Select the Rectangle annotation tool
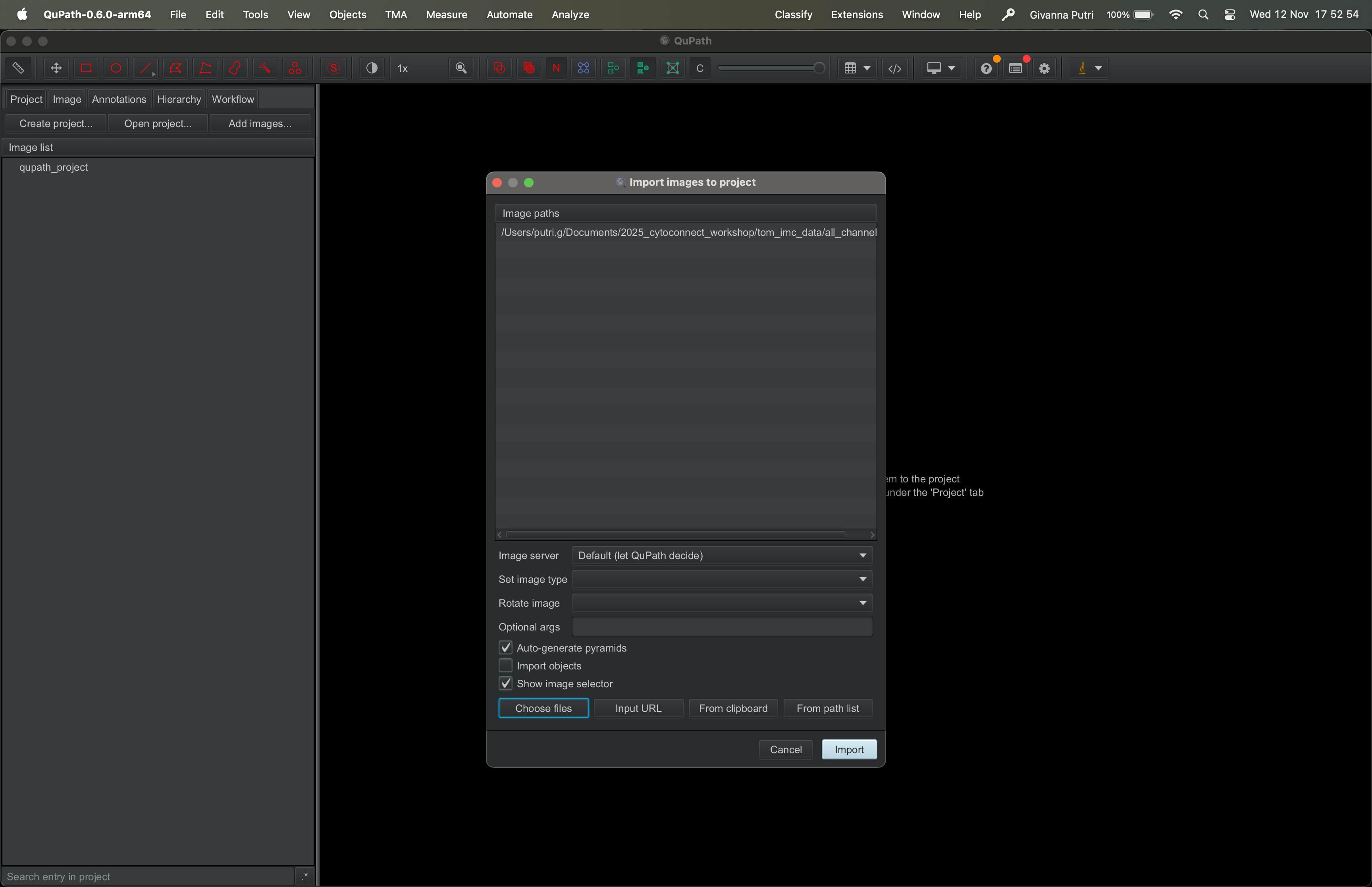This screenshot has height=887, width=1372. point(86,68)
